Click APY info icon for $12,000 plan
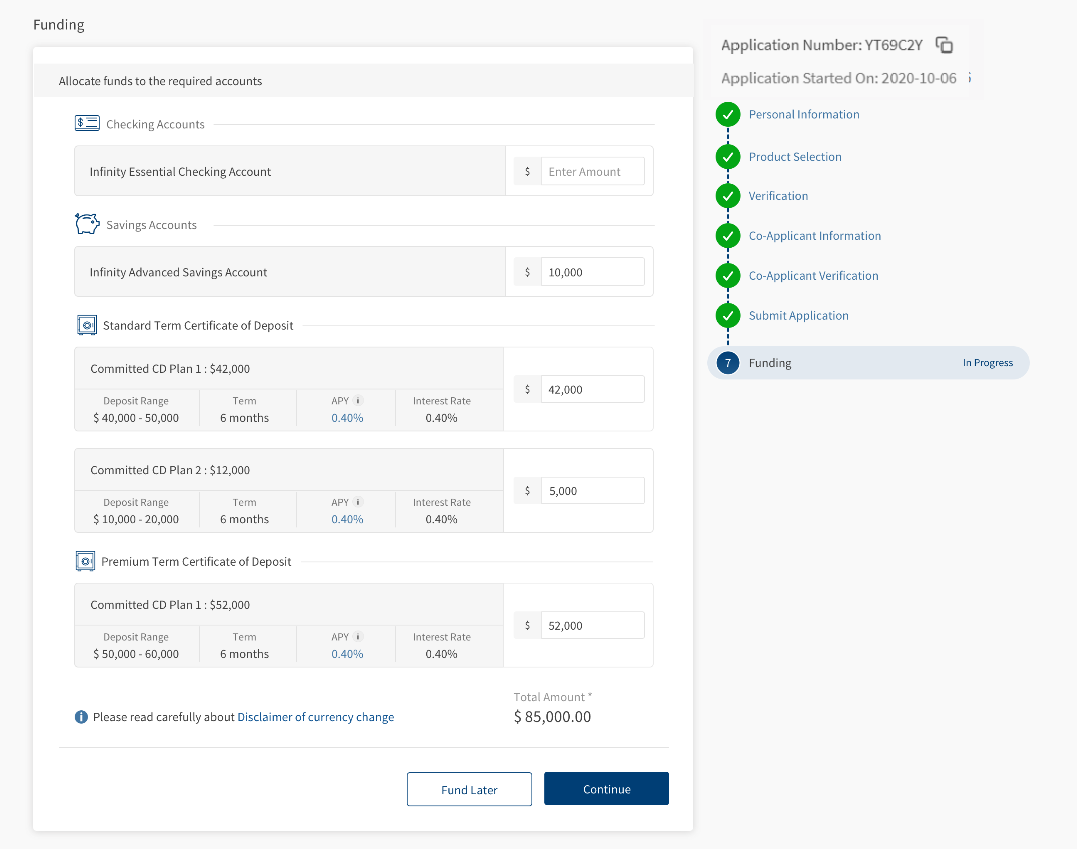1077x849 pixels. point(358,502)
